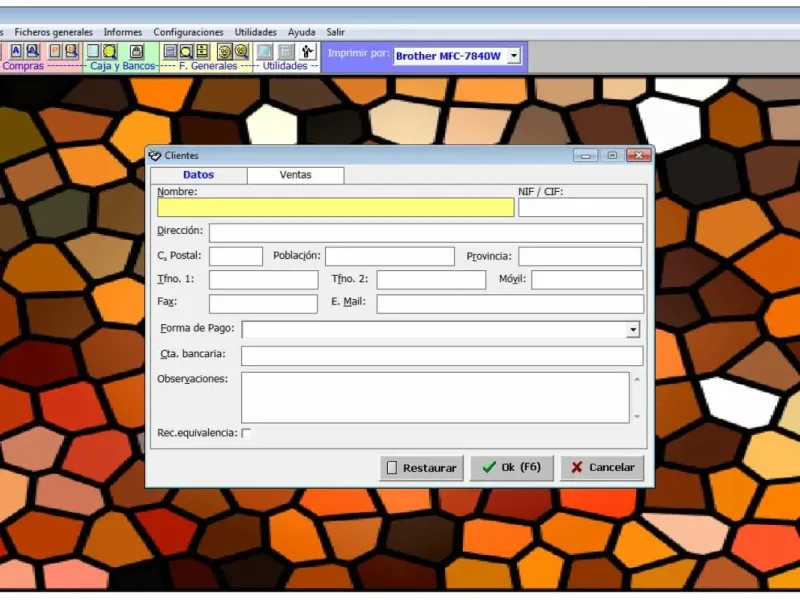Viewport: 800px width, 600px height.
Task: Click the Tfno. 2 input field
Action: point(431,280)
